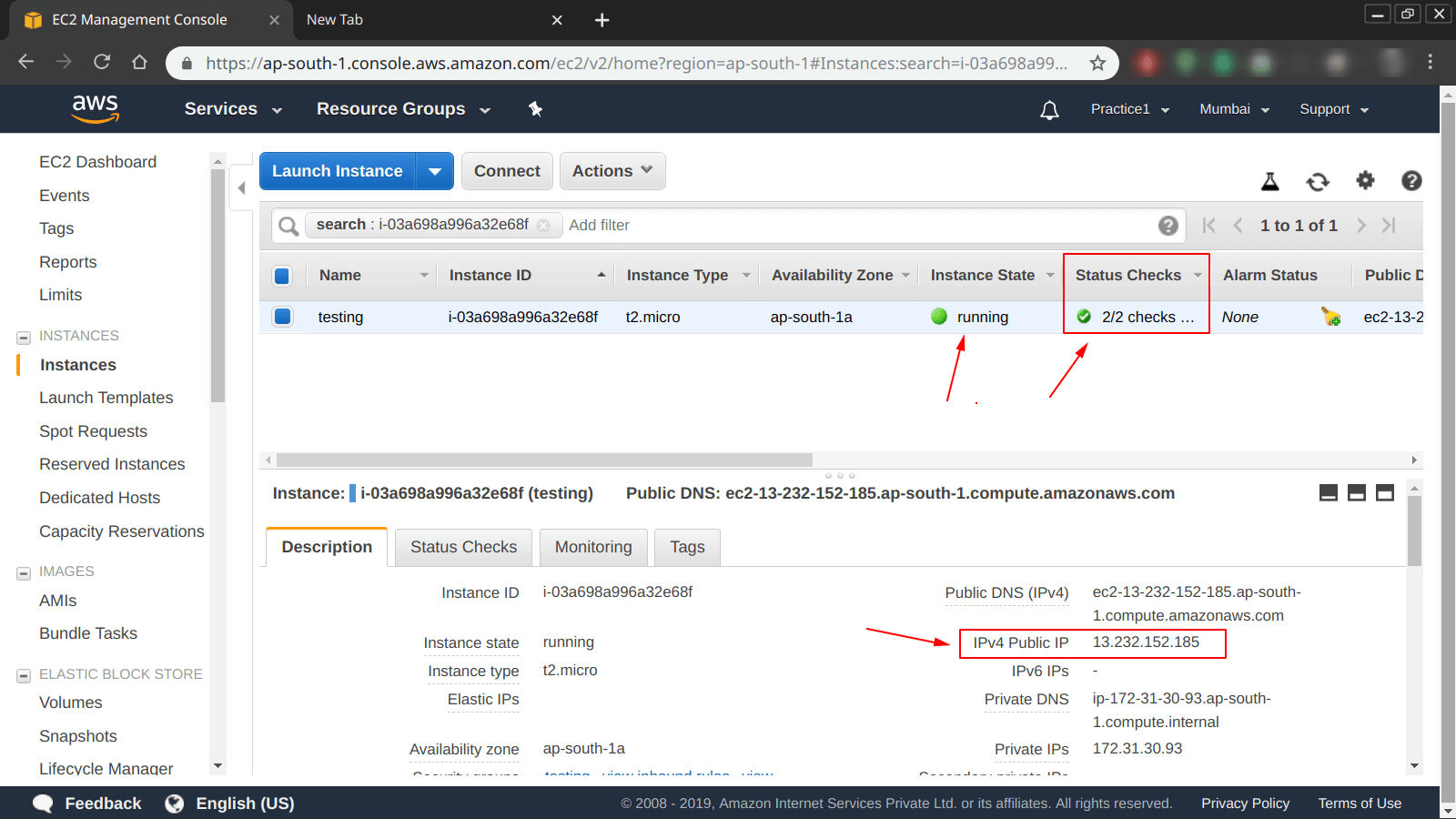
Task: Click the AWS logo
Action: coord(96,108)
